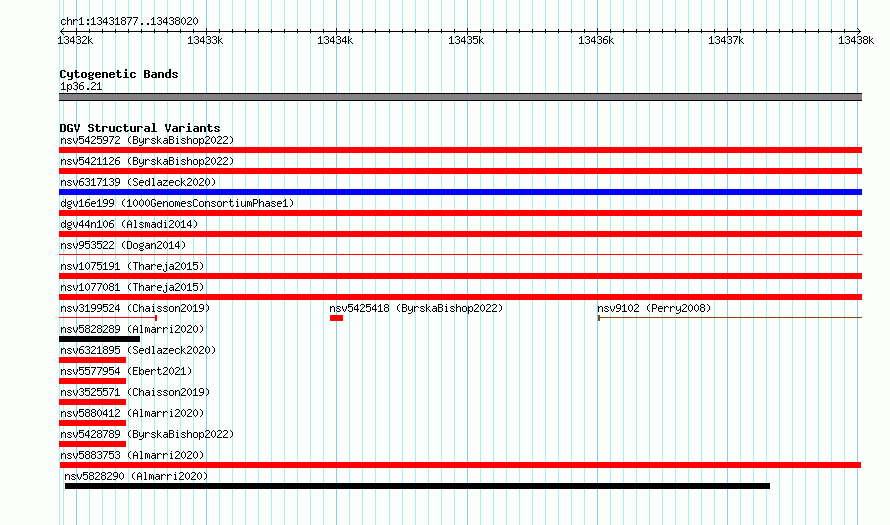Click red bar under nsv1075191
Screen dimensions: 890x525
point(460,276)
